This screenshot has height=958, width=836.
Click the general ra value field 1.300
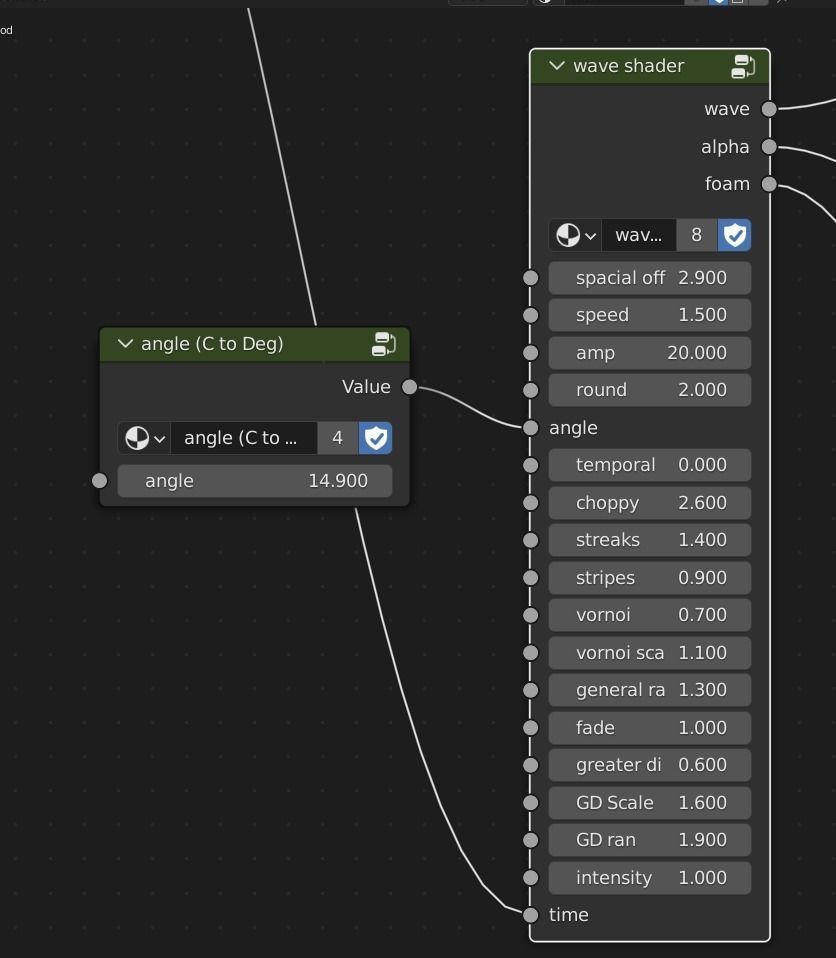[x=650, y=690]
